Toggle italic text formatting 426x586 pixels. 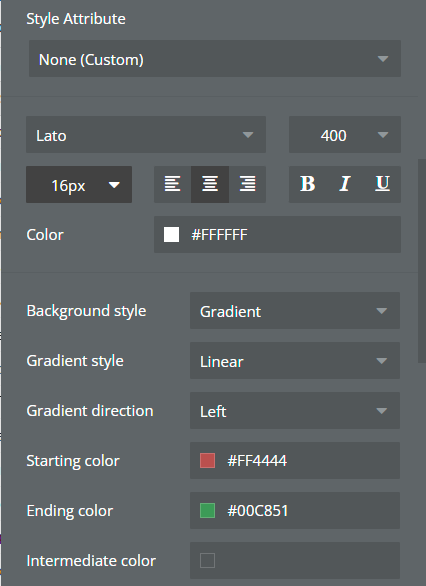pyautogui.click(x=345, y=184)
